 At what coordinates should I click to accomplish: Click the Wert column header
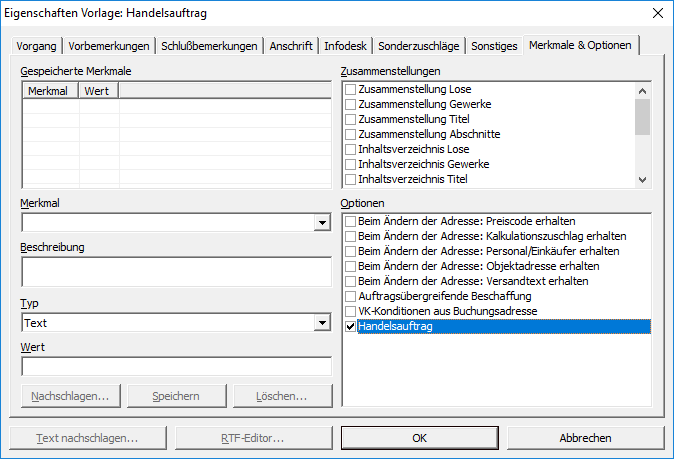[x=98, y=91]
